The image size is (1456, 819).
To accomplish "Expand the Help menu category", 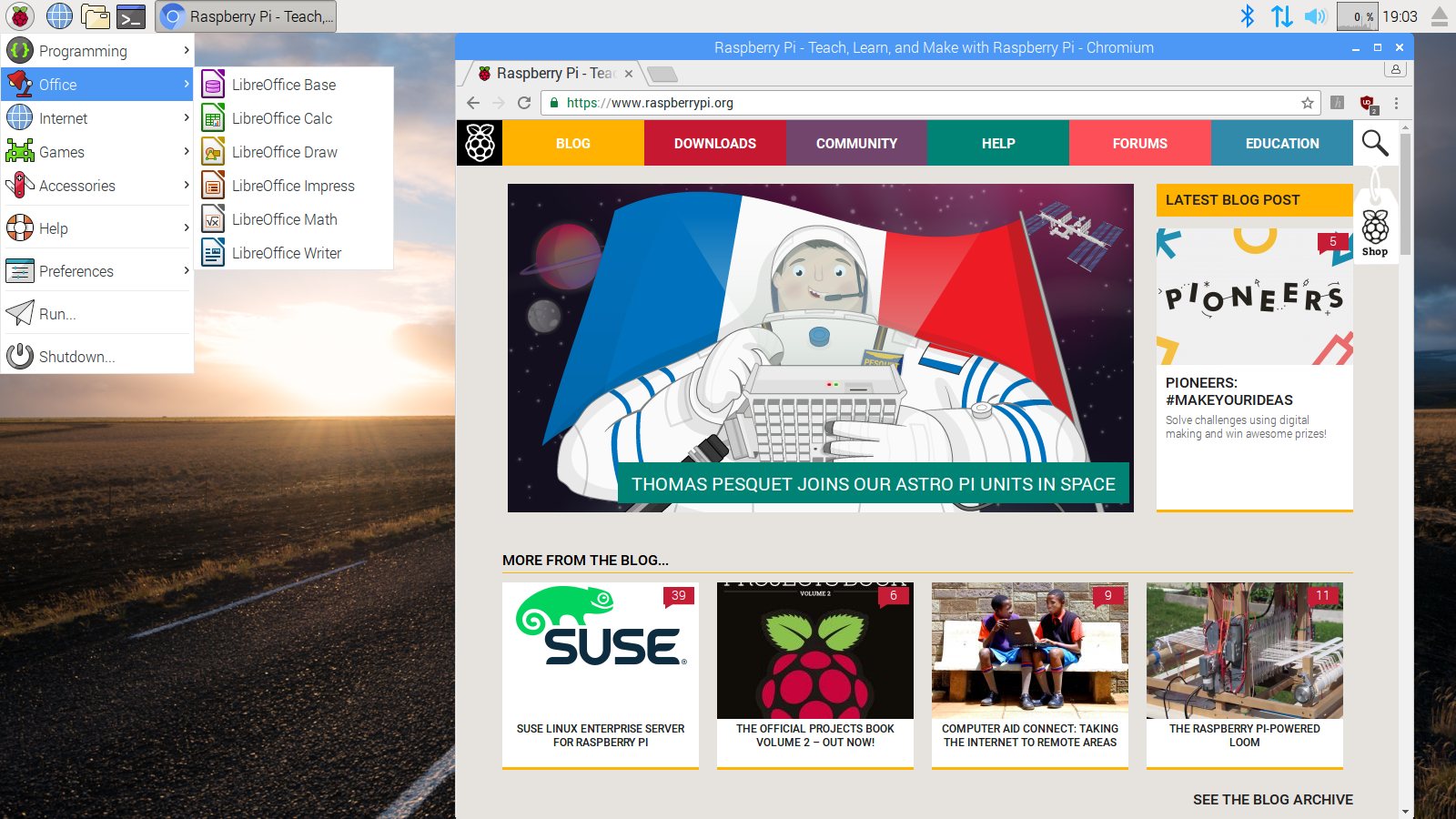I will [x=97, y=228].
